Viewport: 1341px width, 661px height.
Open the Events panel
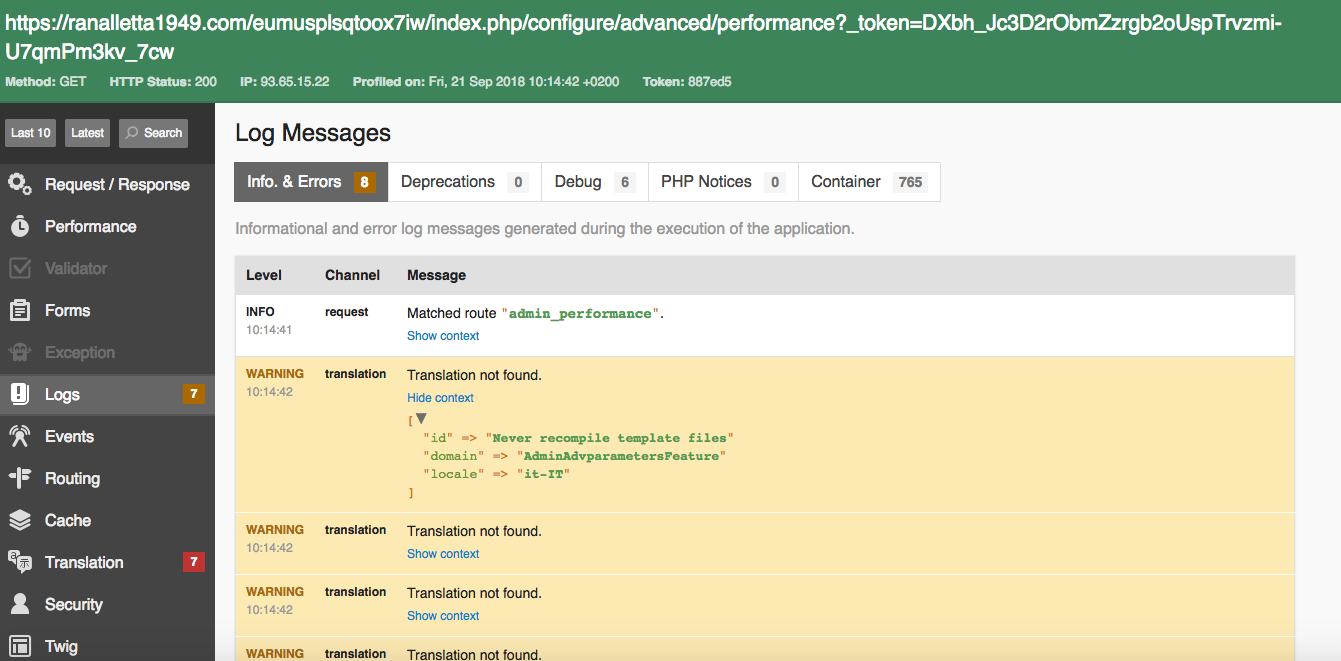point(67,436)
